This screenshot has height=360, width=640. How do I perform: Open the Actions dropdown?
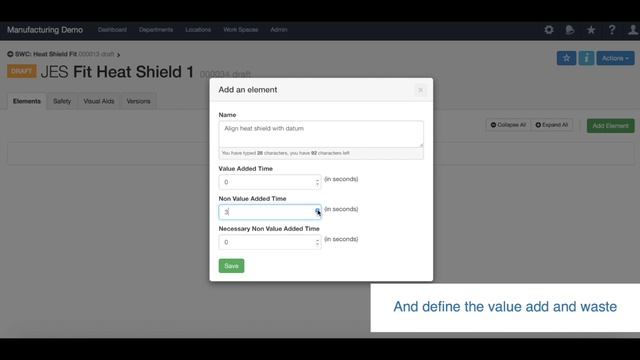click(x=615, y=58)
